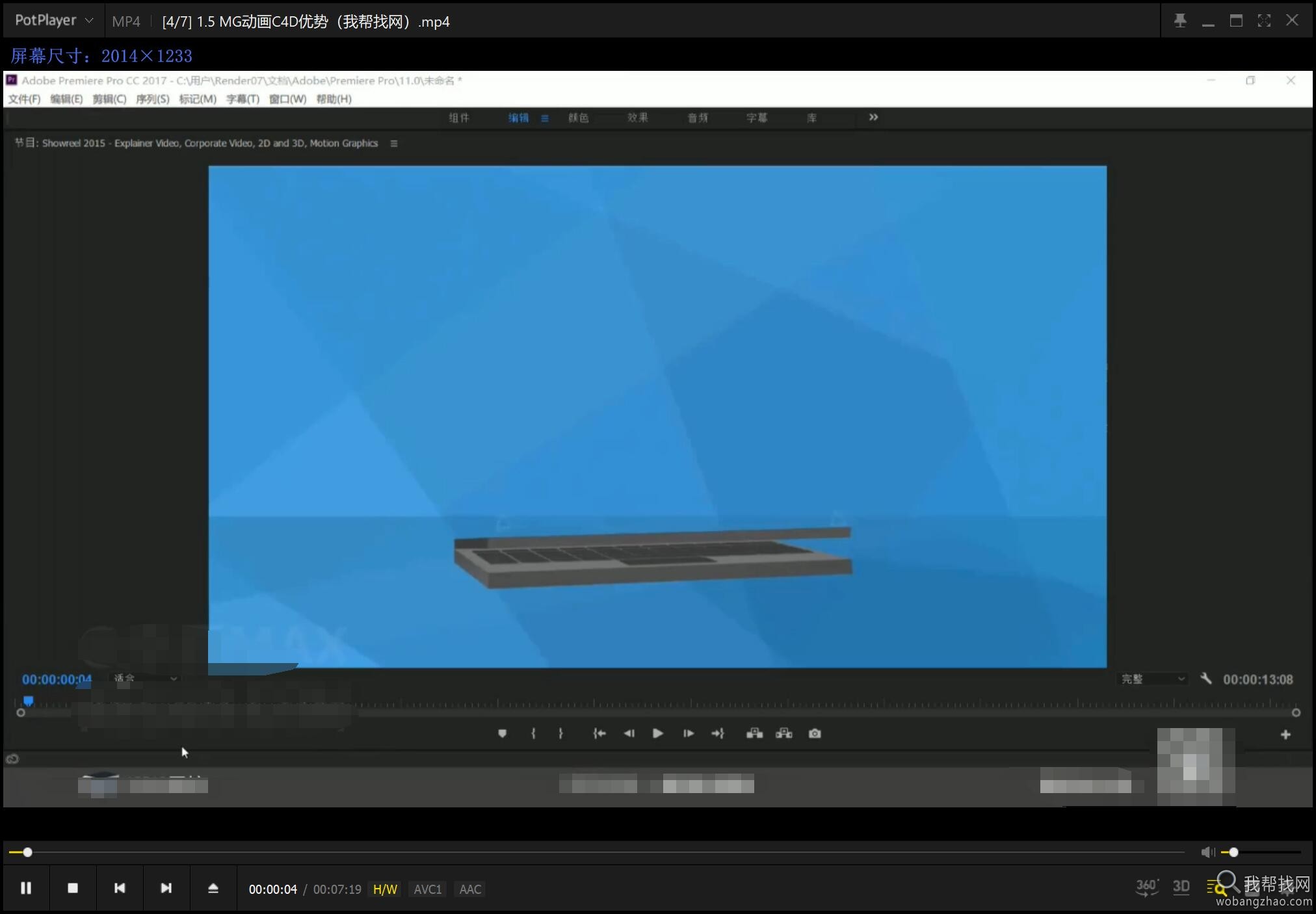Screen dimensions: 1316x914
Task: Stop playback in PotPlayer
Action: coord(73,888)
